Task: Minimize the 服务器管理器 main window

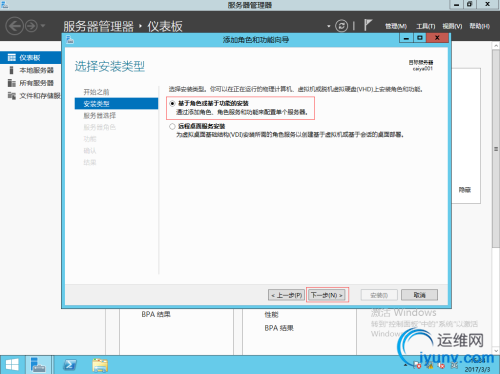Action: click(456, 4)
